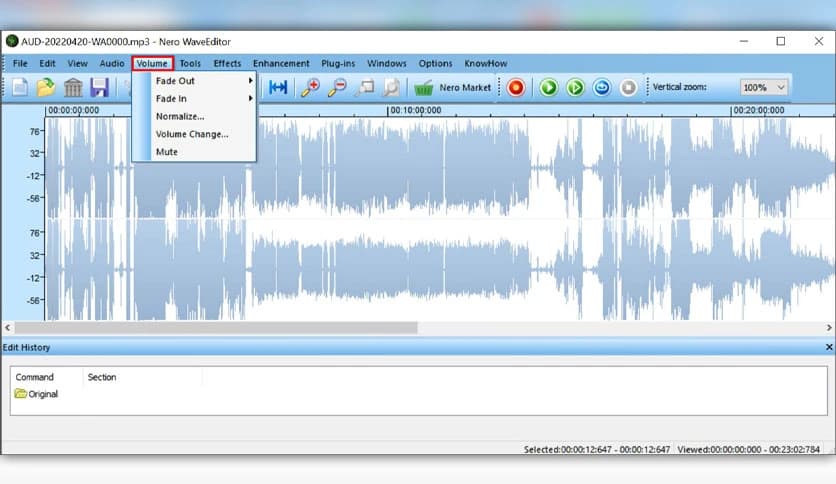The image size is (836, 484).
Task: Click the scrollbar right arrow
Action: tap(829, 328)
